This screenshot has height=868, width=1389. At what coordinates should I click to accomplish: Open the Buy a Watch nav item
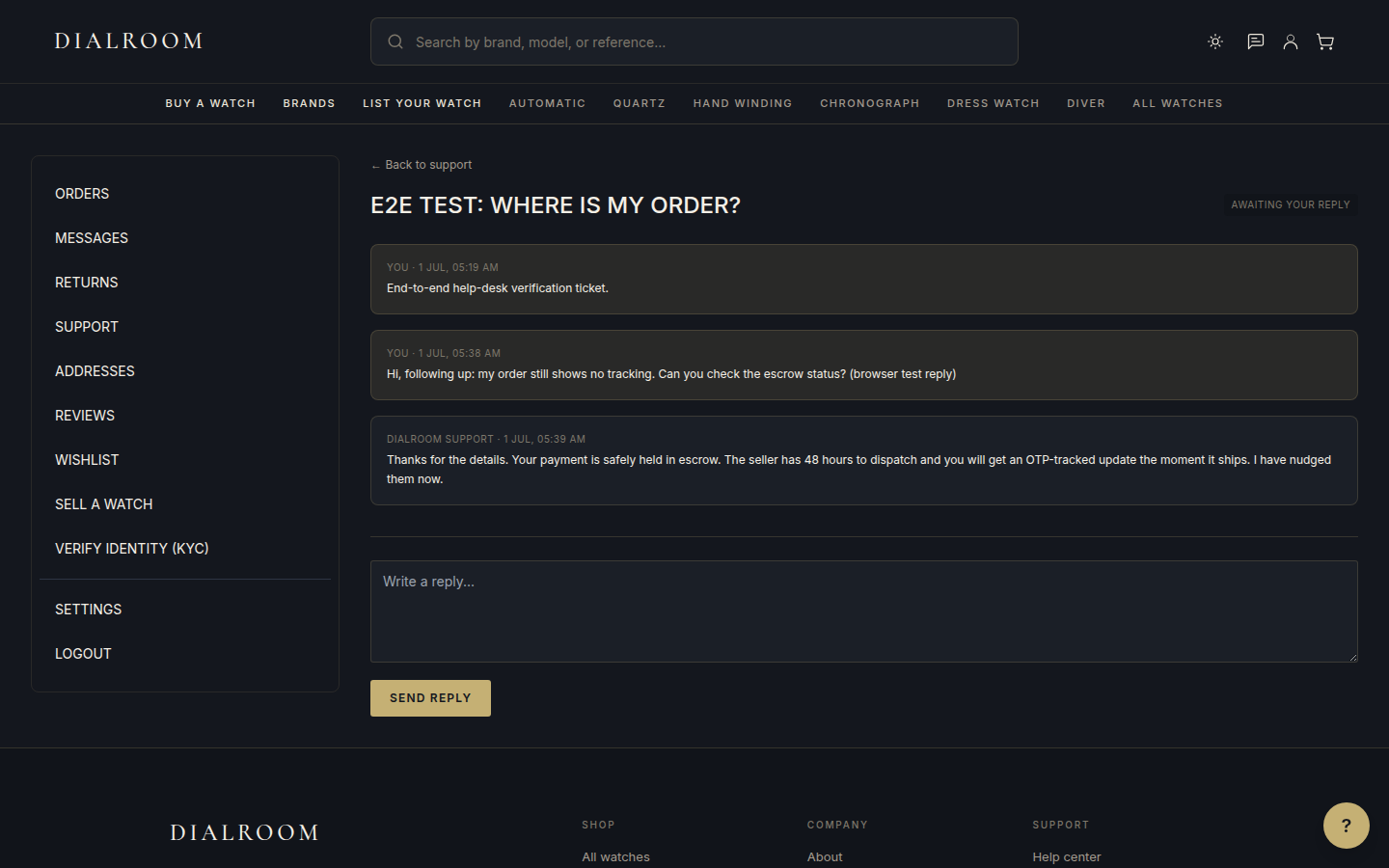[x=210, y=103]
